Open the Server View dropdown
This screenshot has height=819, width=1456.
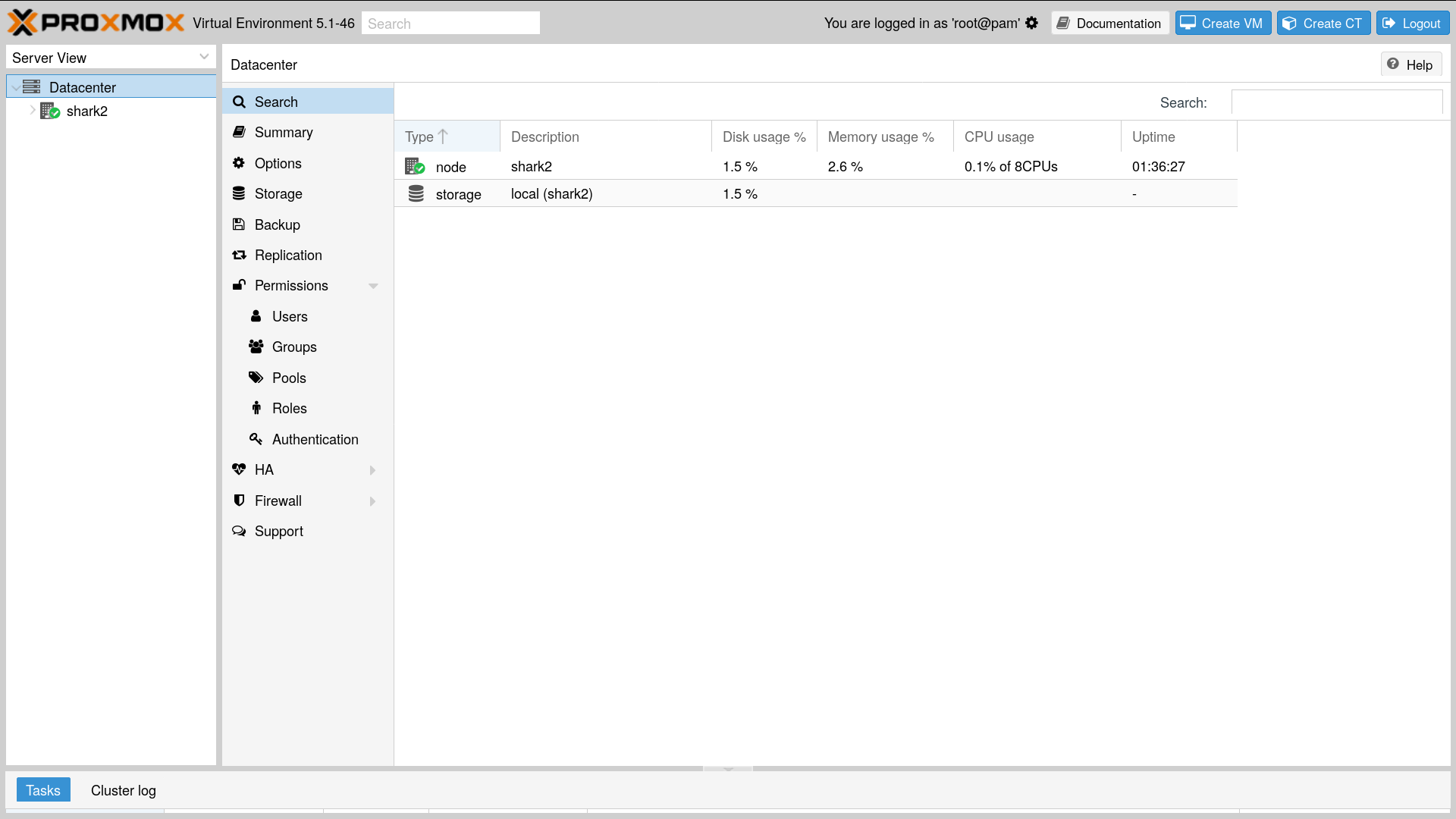(203, 58)
